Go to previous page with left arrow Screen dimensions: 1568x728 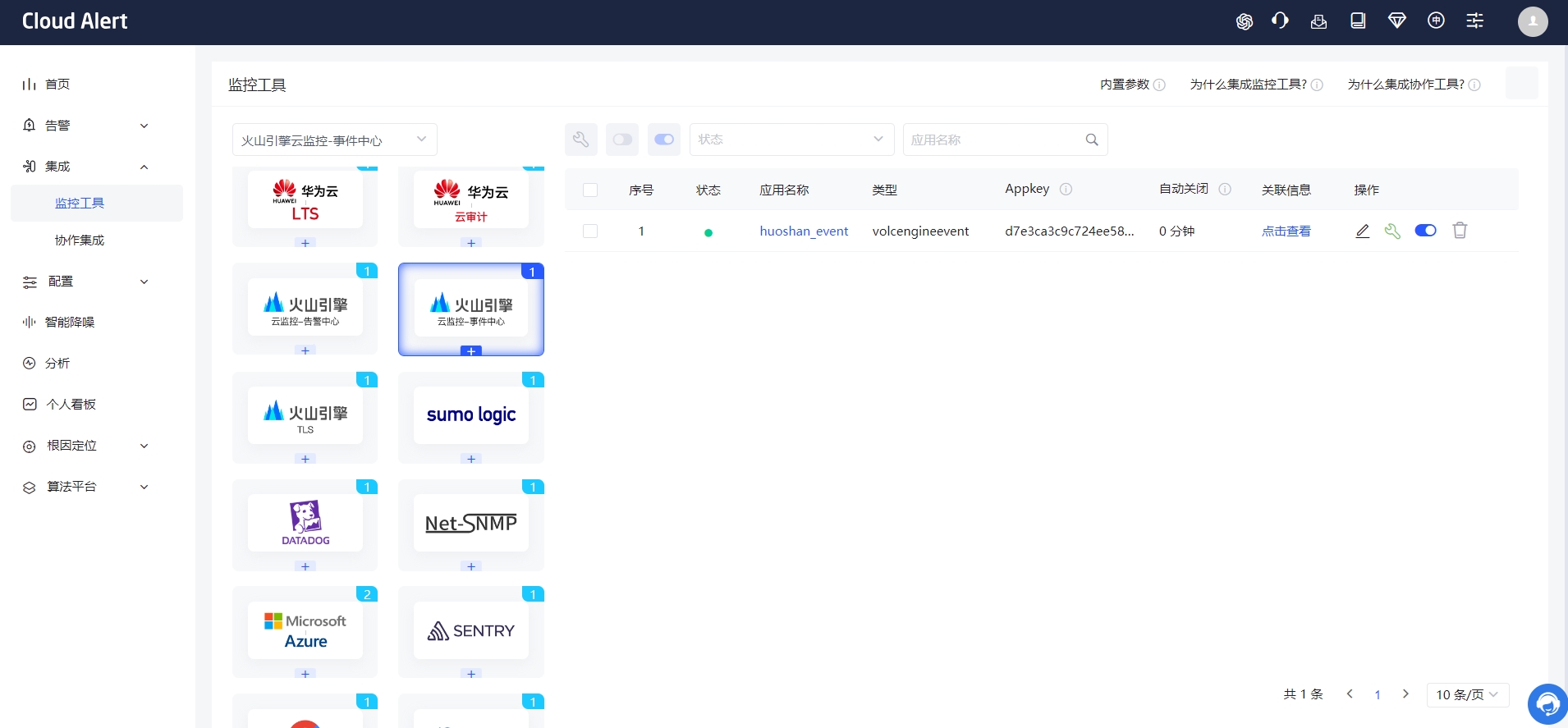point(1350,694)
